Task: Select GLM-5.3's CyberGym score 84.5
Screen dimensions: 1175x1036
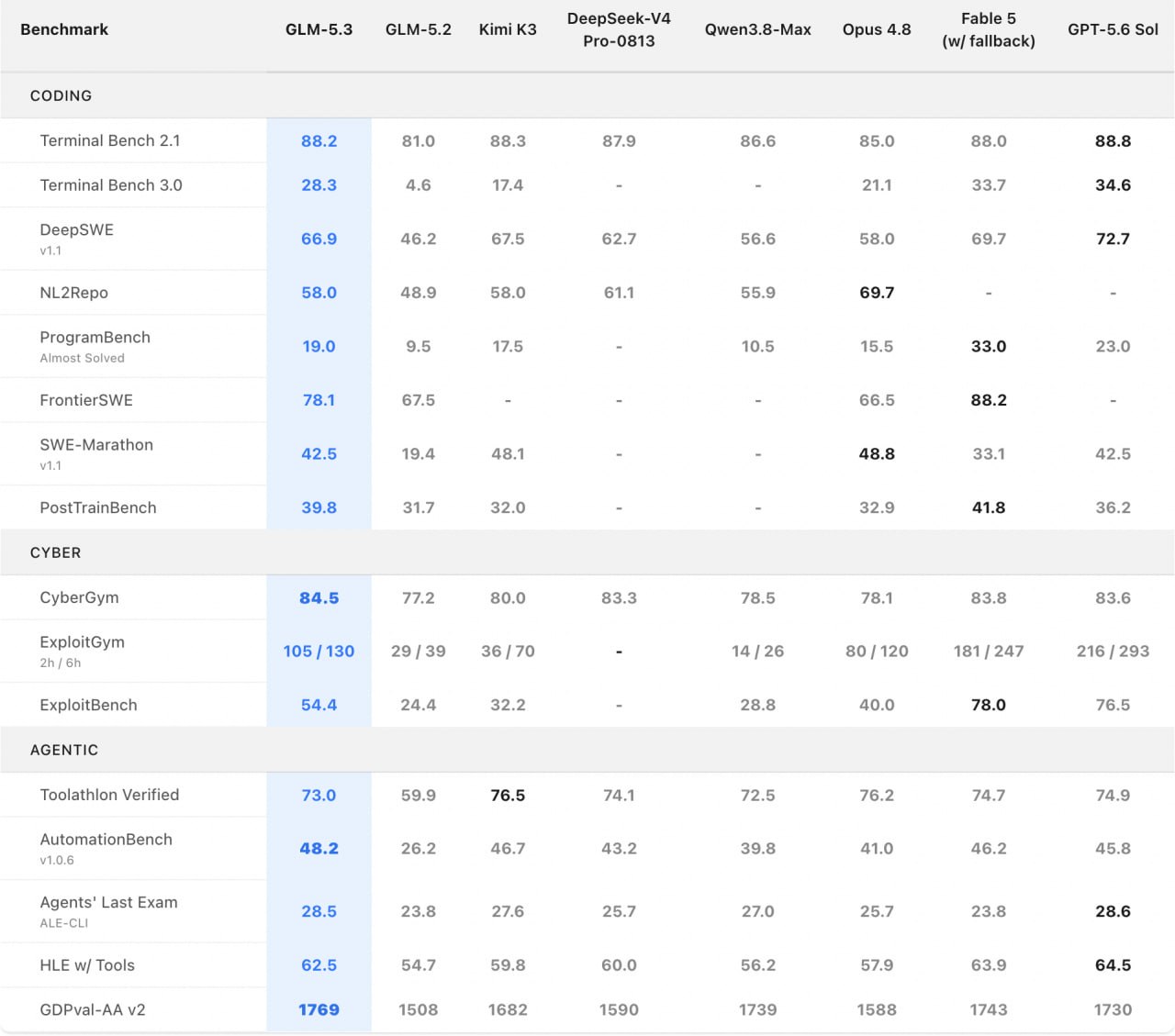Action: 319,598
